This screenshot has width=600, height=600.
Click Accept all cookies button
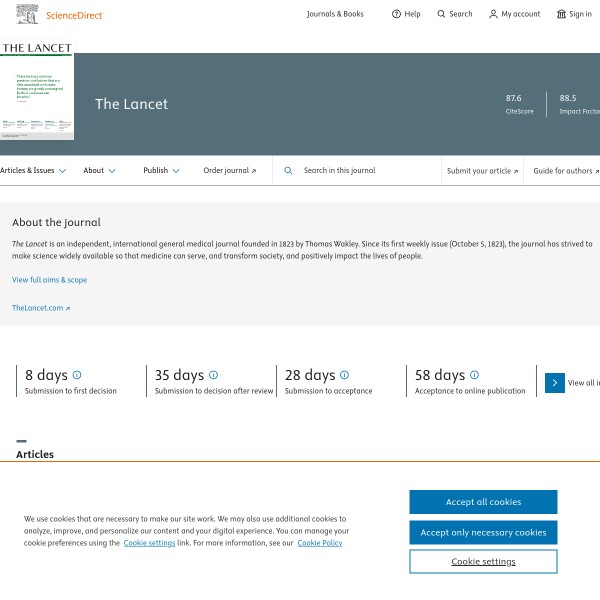click(x=483, y=502)
